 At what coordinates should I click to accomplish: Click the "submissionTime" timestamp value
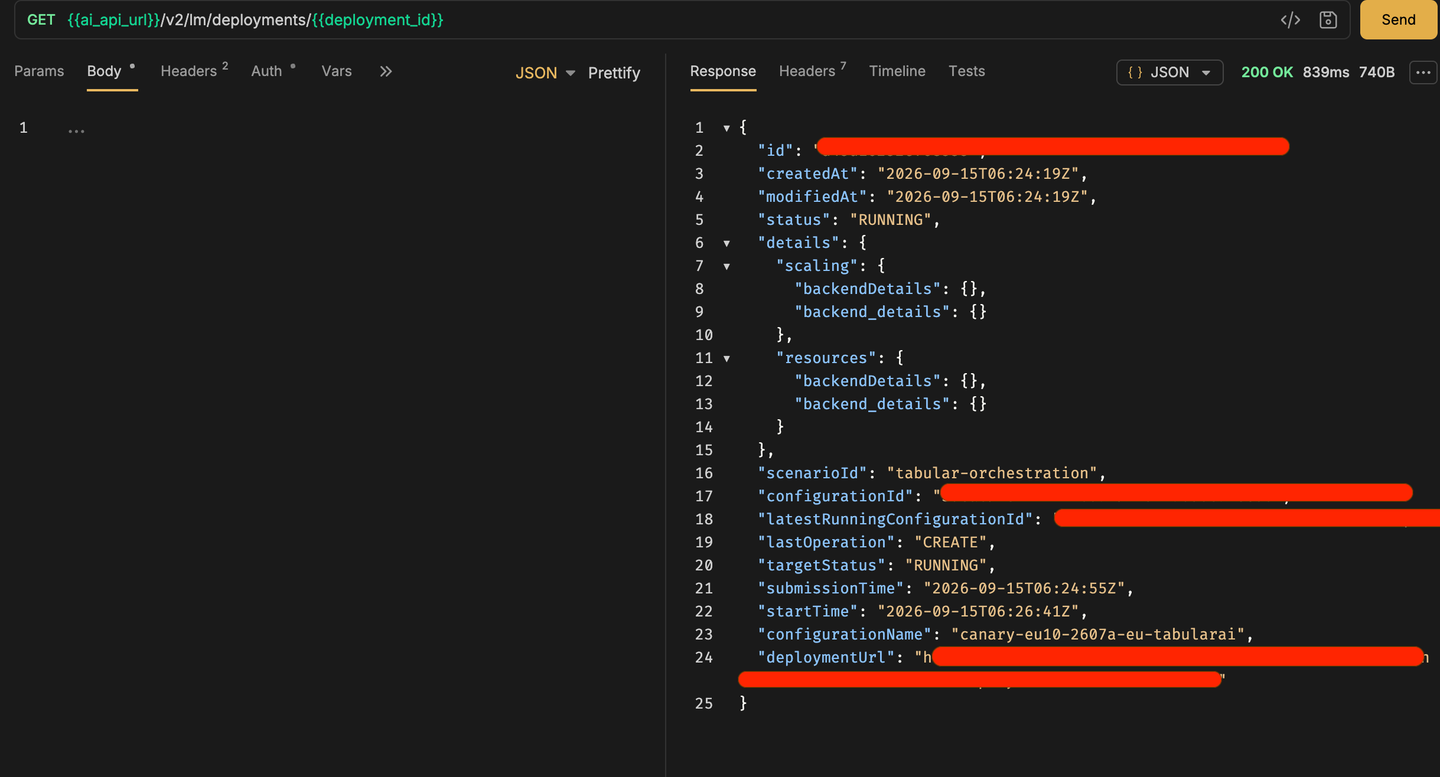[x=1024, y=588]
